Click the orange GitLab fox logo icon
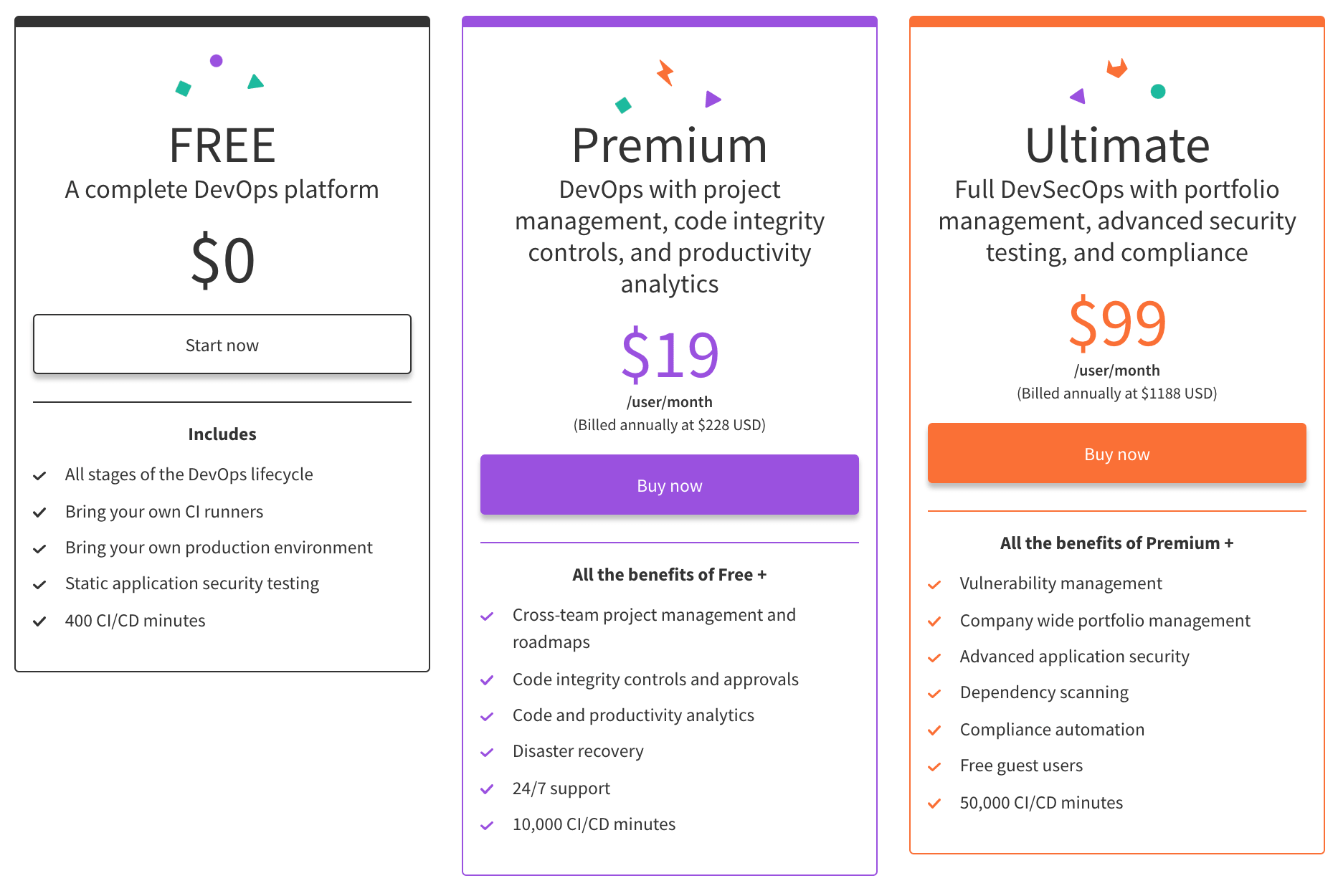 [1116, 68]
